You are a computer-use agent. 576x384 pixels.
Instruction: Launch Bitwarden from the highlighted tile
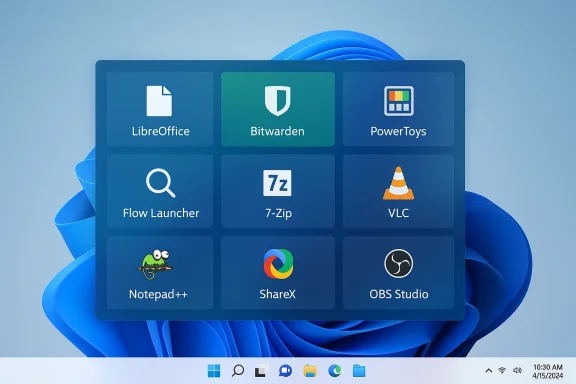[x=278, y=109]
